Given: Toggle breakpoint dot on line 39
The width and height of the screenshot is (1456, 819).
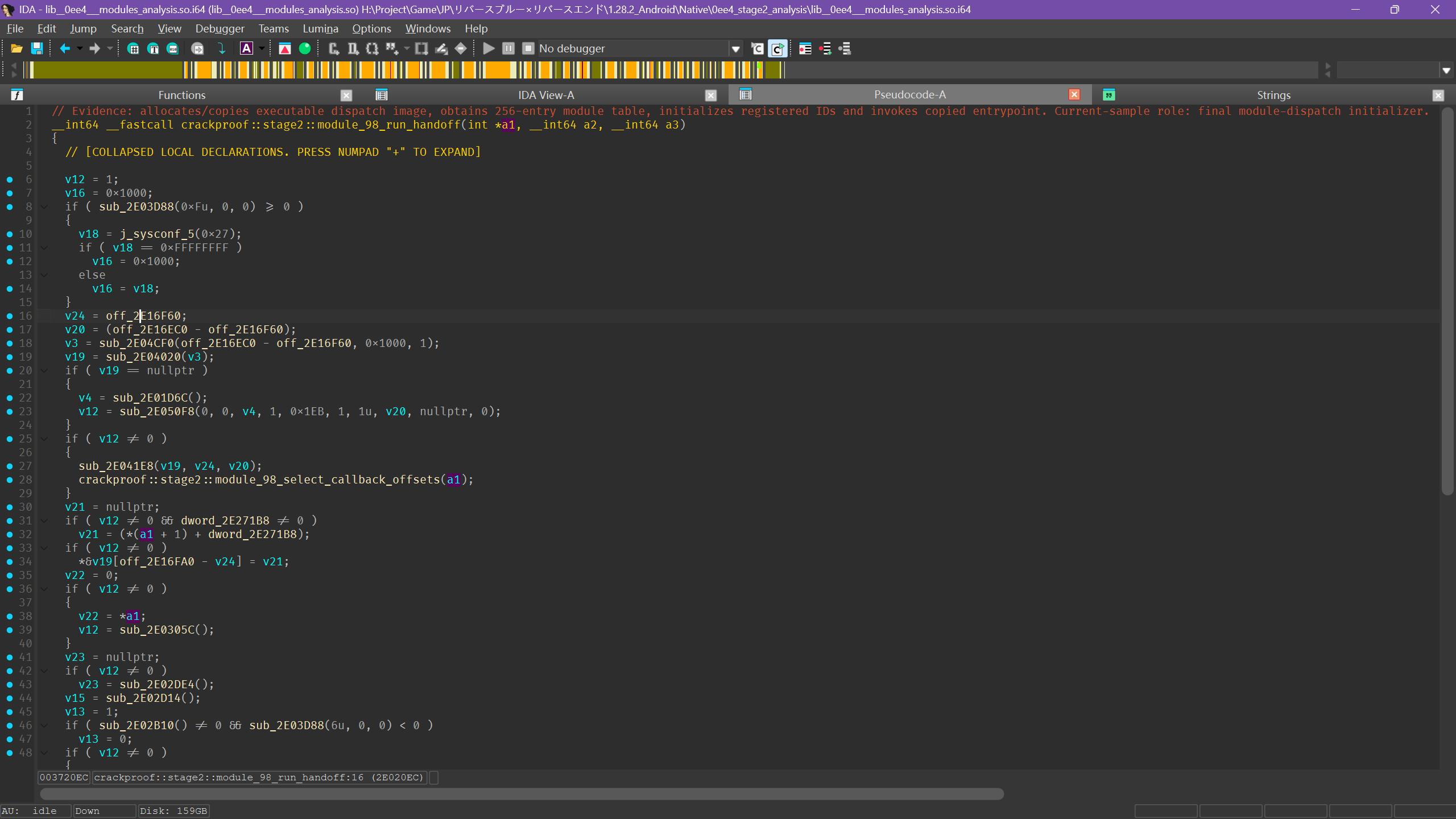Looking at the screenshot, I should [x=10, y=630].
